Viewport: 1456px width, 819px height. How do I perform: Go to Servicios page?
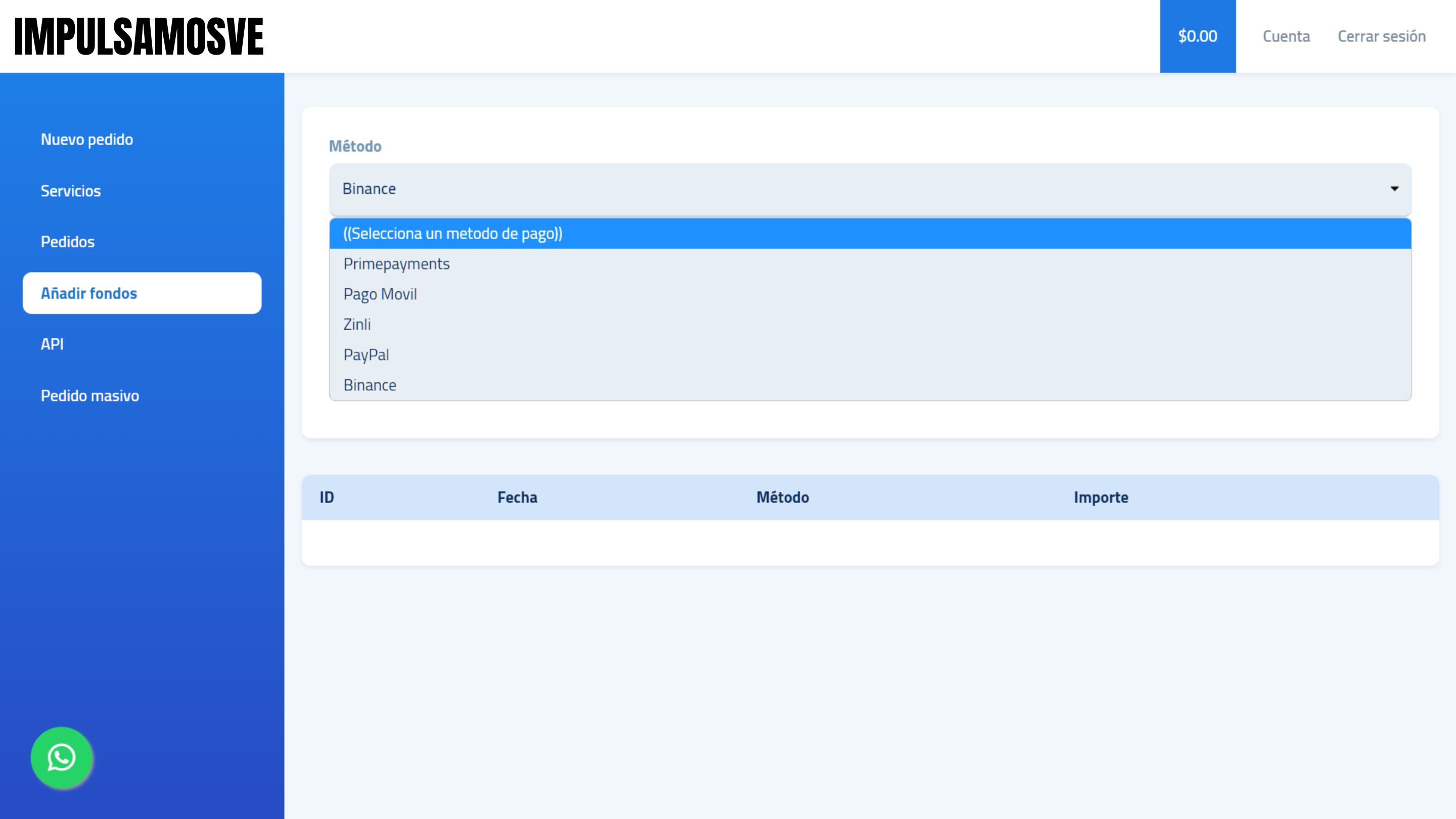tap(71, 191)
